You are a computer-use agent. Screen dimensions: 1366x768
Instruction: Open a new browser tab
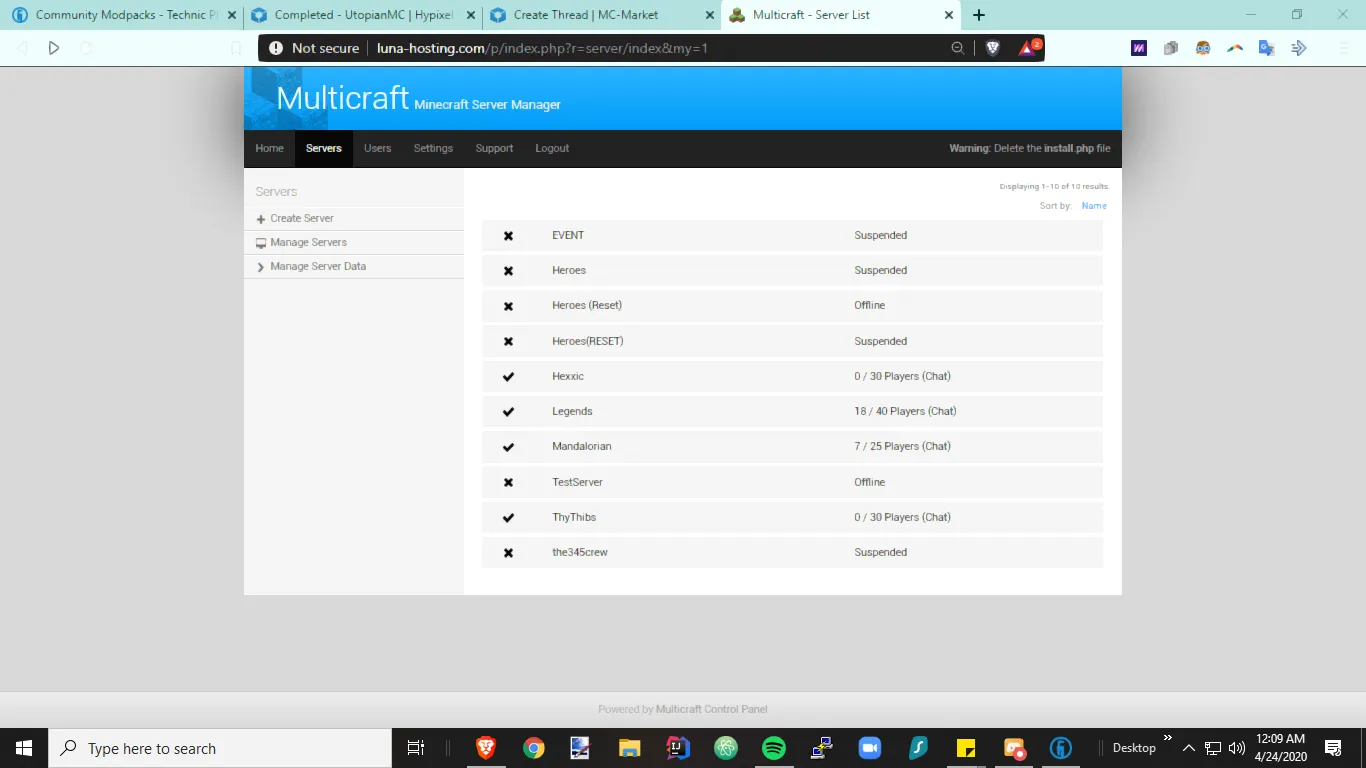(x=979, y=15)
